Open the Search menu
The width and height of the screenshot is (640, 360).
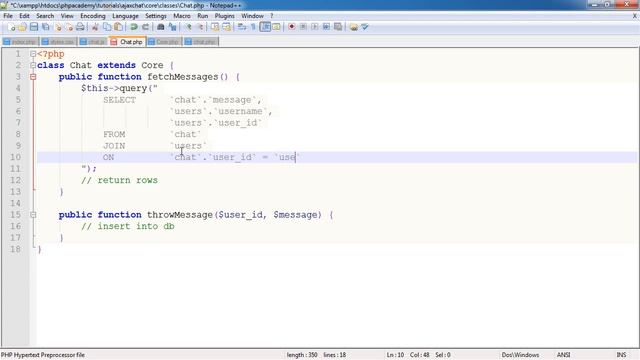tap(45, 16)
